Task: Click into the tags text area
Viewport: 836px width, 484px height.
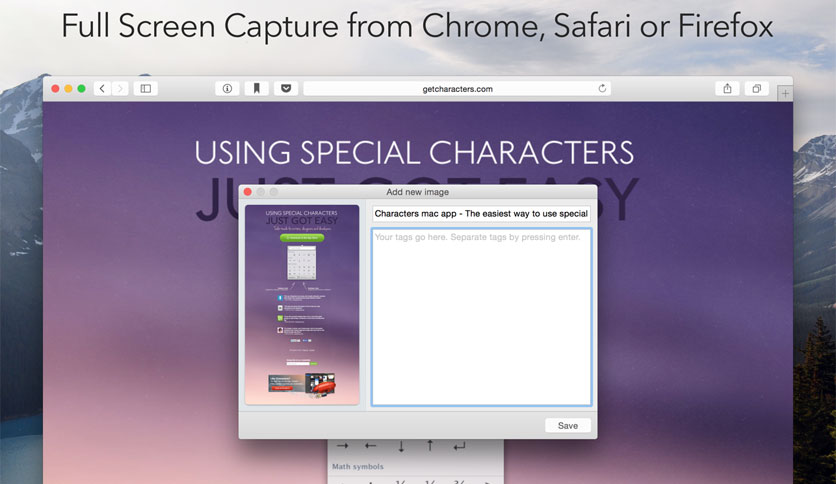Action: tap(481, 317)
